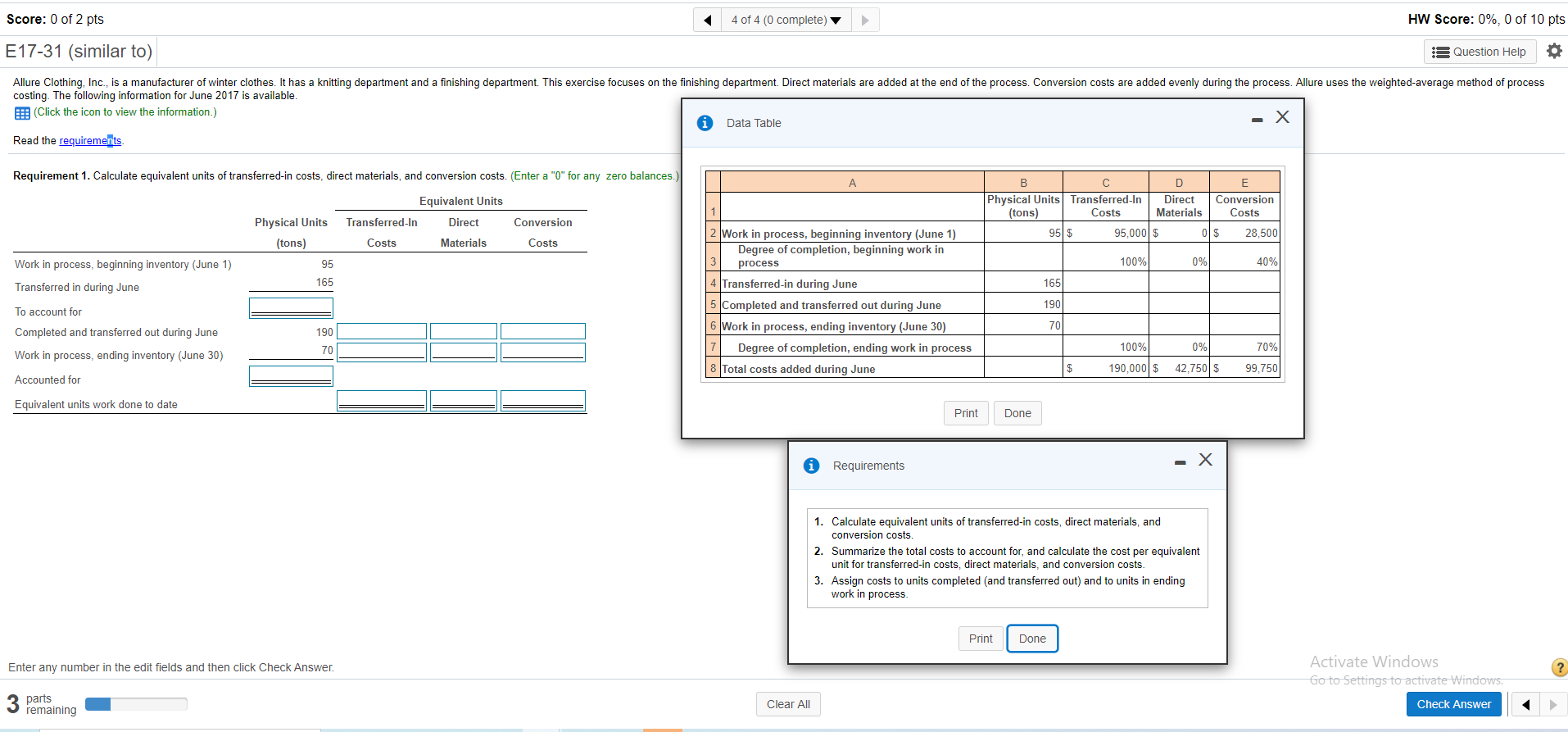Open 'Click the icon to view the information' link
Screen dimensions: 1568x732
coord(125,112)
